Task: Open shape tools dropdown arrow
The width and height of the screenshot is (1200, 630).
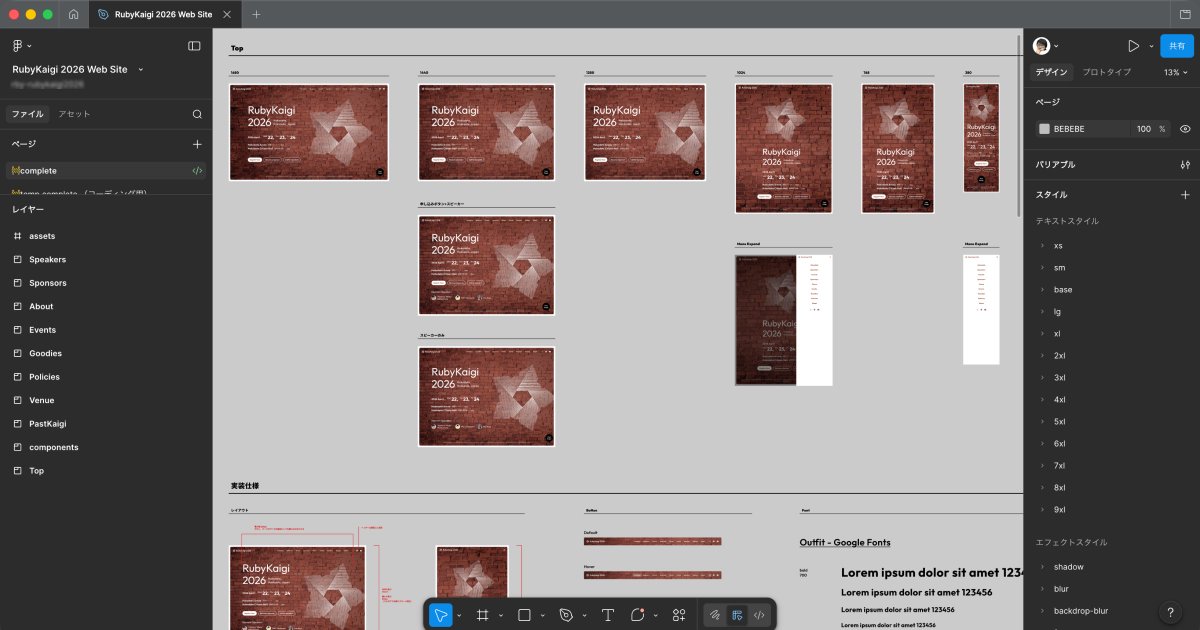Action: tap(542, 616)
